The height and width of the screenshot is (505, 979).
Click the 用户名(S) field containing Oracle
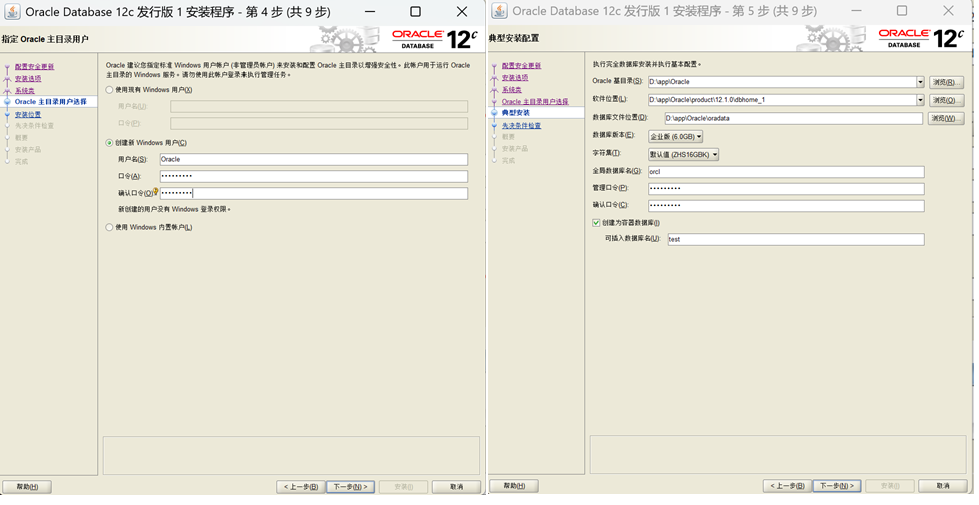pos(313,159)
